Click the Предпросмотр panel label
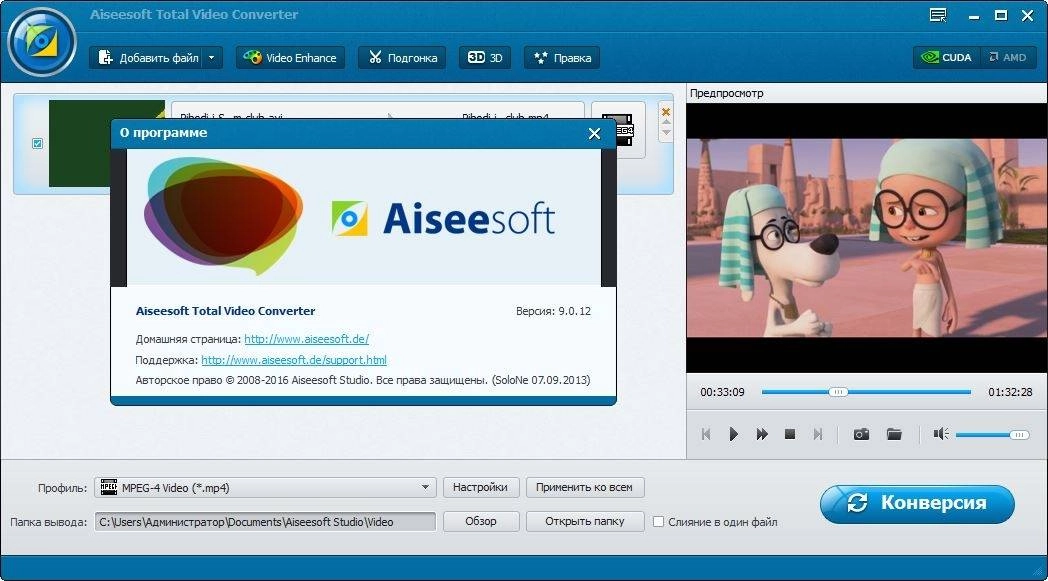The height and width of the screenshot is (581, 1048). coord(727,93)
